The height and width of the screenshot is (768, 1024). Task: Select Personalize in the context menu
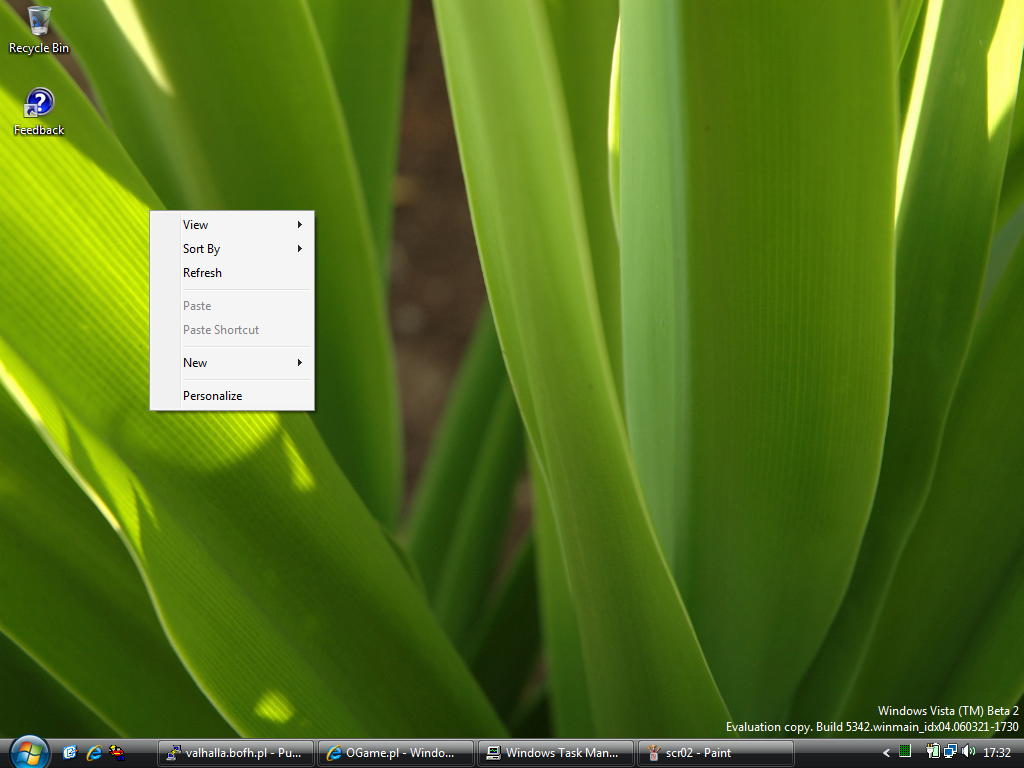(x=213, y=396)
